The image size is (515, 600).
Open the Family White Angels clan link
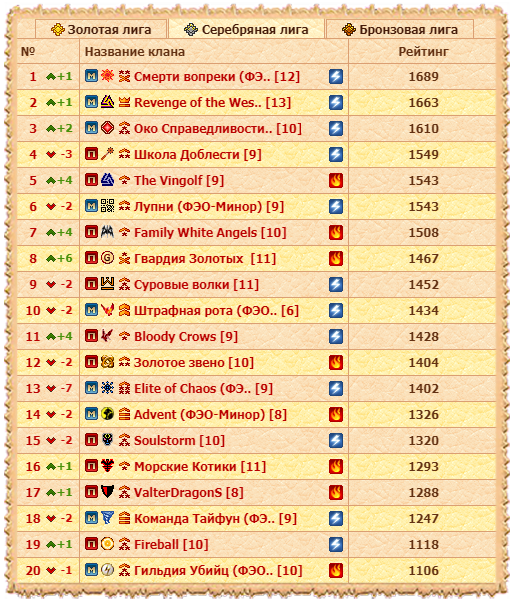[x=210, y=233]
